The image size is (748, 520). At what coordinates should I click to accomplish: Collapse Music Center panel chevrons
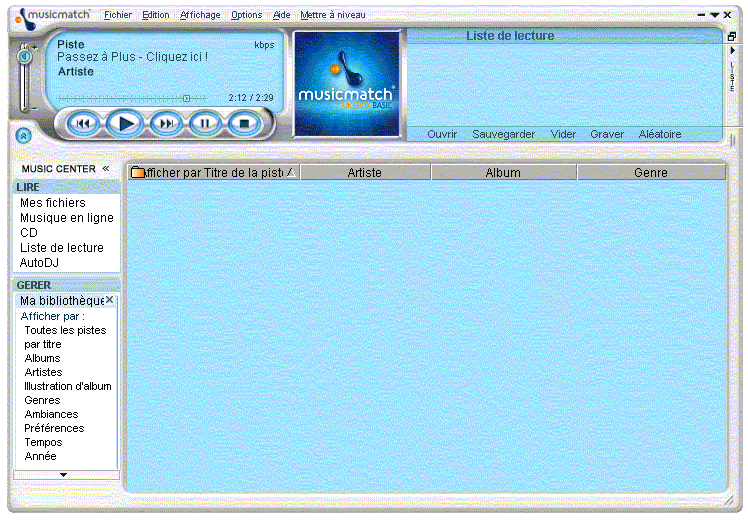106,168
